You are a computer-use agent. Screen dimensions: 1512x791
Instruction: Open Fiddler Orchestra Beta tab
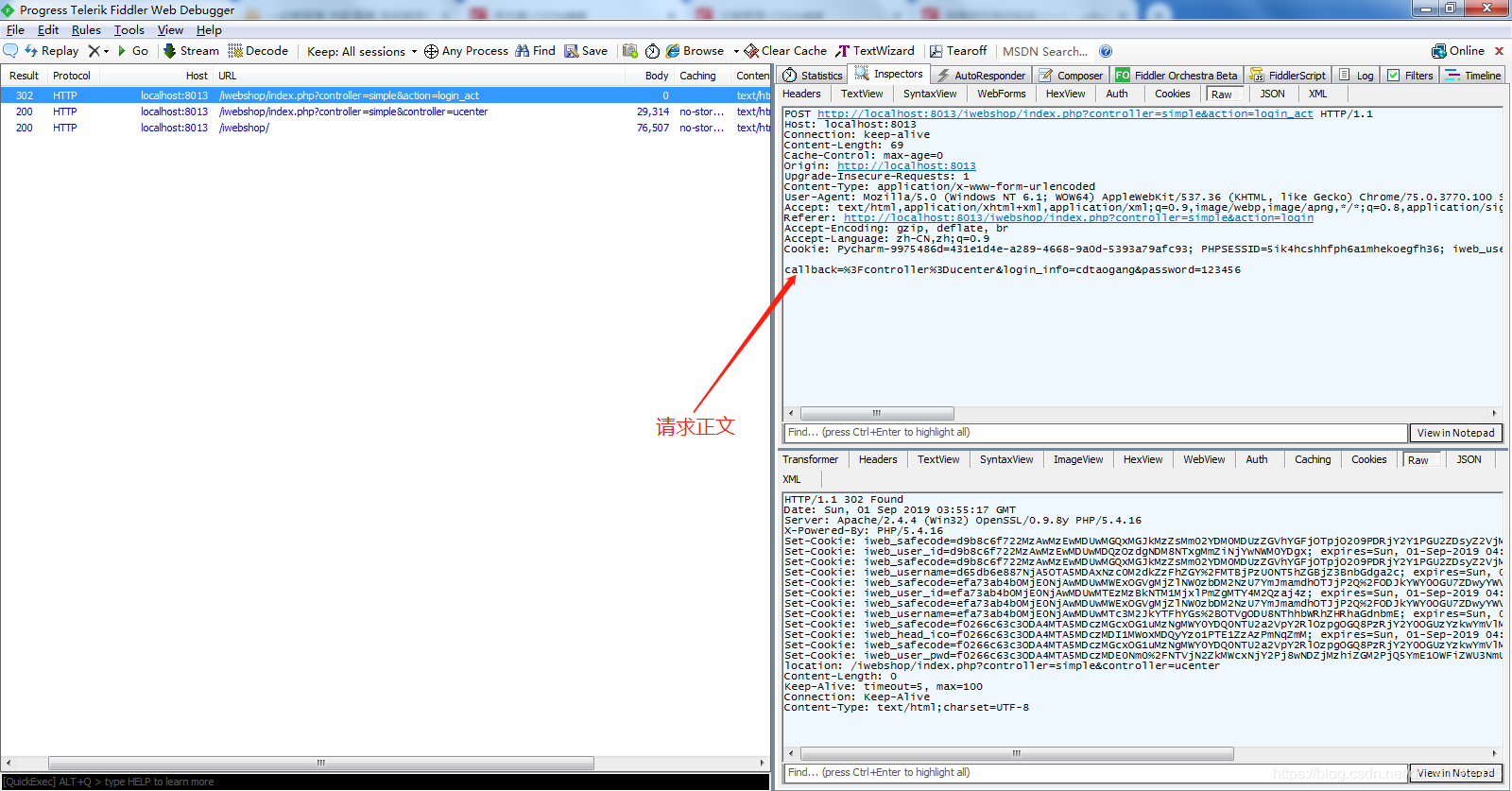(x=1176, y=75)
